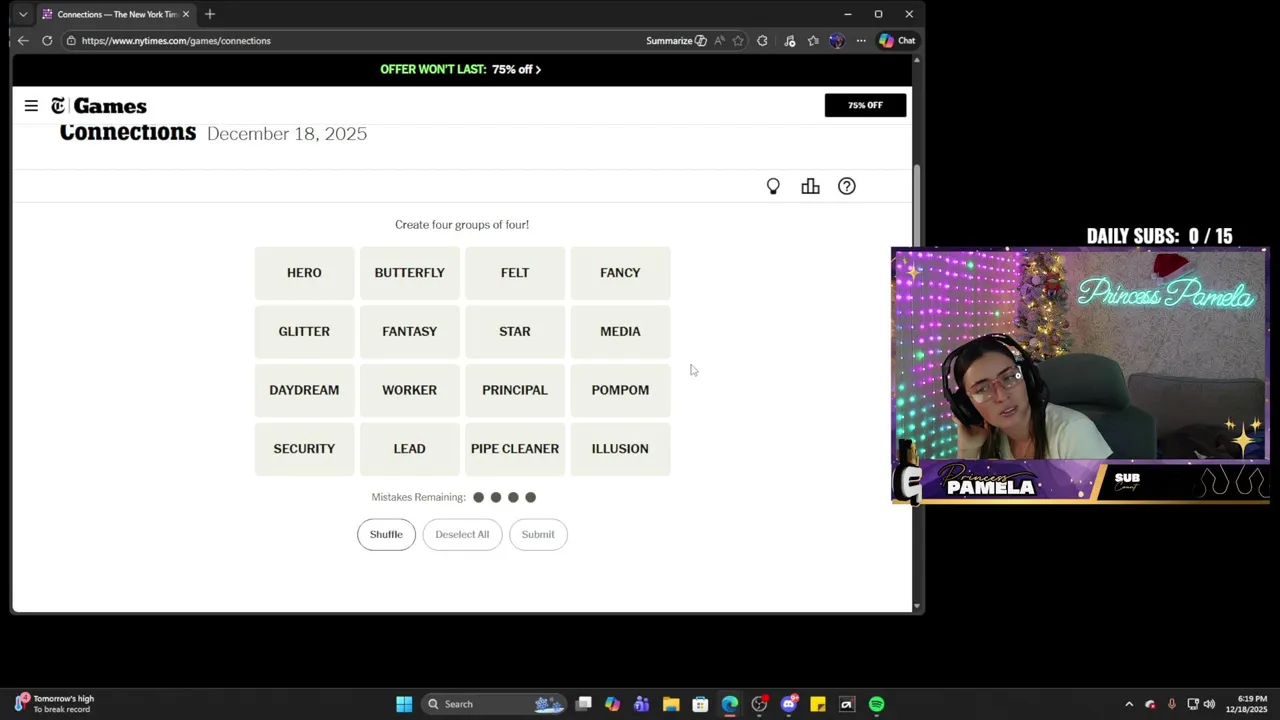Open a new browser tab
Viewport: 1280px width, 720px height.
pos(210,14)
